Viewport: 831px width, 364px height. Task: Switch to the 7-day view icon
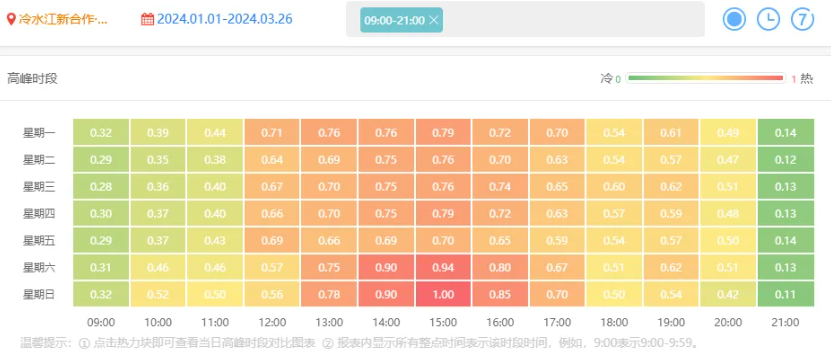[802, 20]
